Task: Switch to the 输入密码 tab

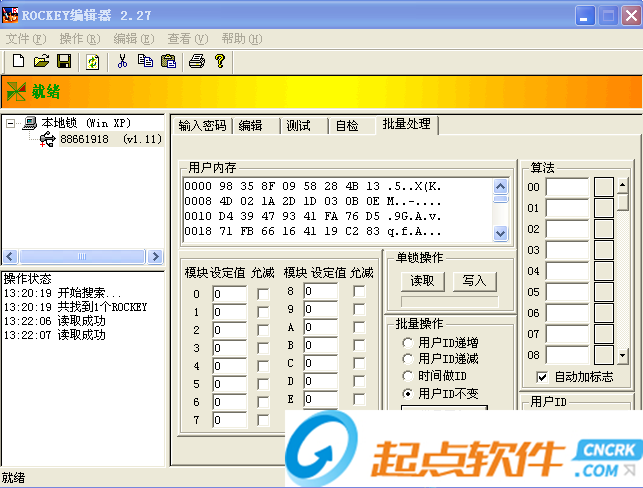Action: (x=202, y=125)
